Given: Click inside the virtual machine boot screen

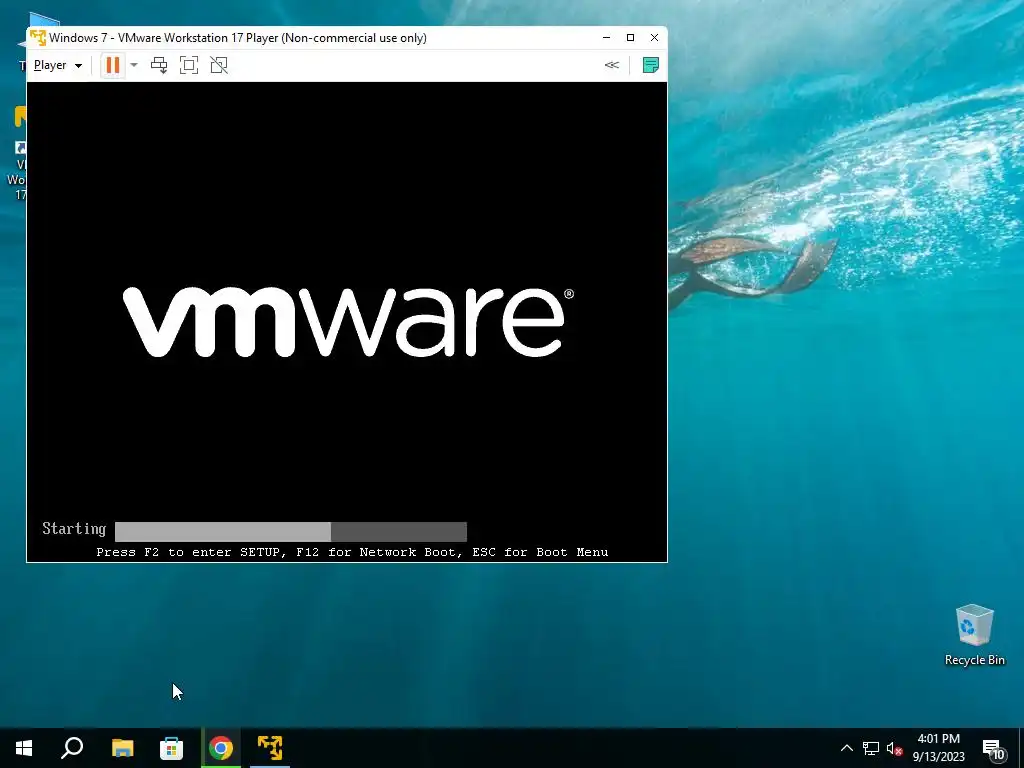Looking at the screenshot, I should (x=347, y=321).
